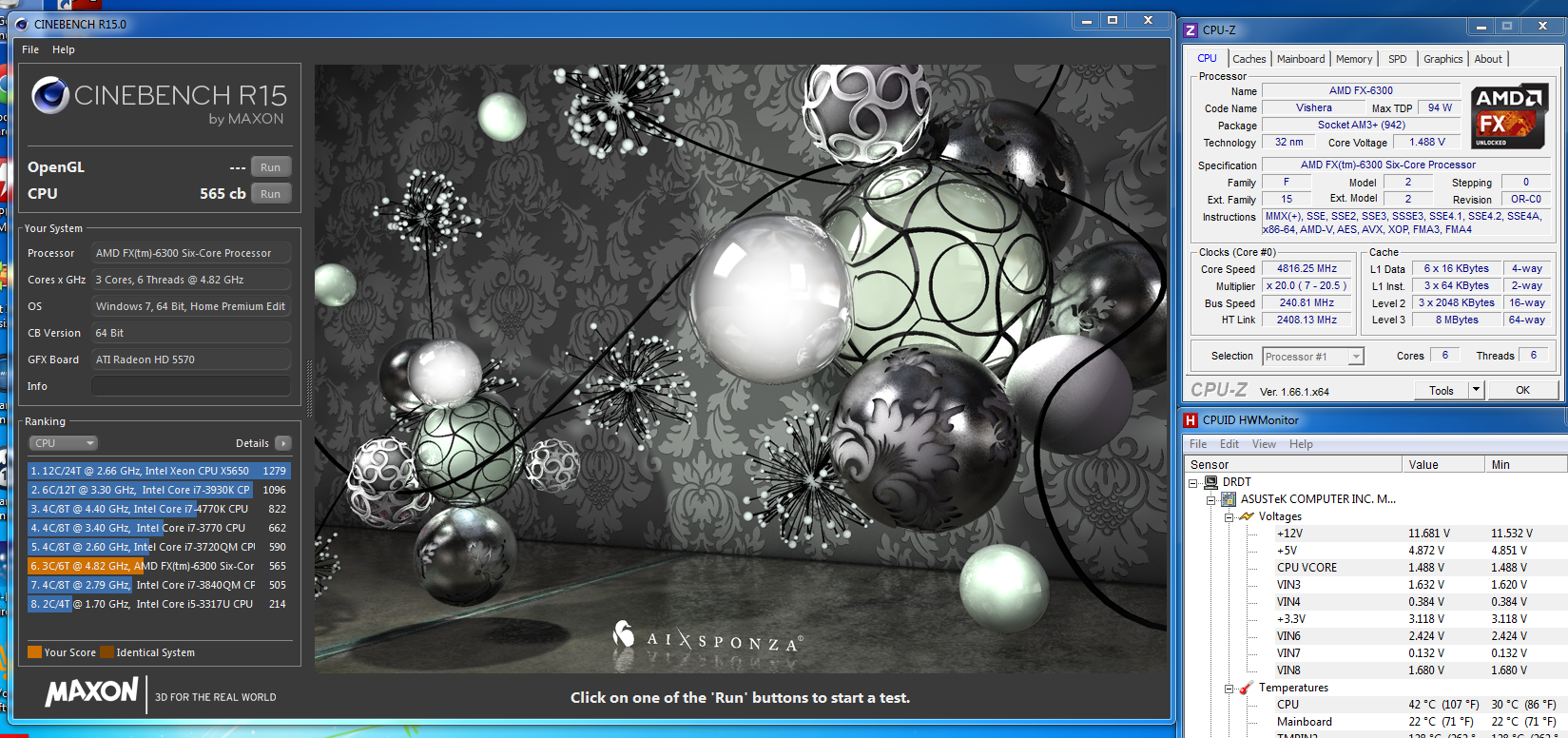Click the Min column header in HWMonitor

pos(1526,464)
